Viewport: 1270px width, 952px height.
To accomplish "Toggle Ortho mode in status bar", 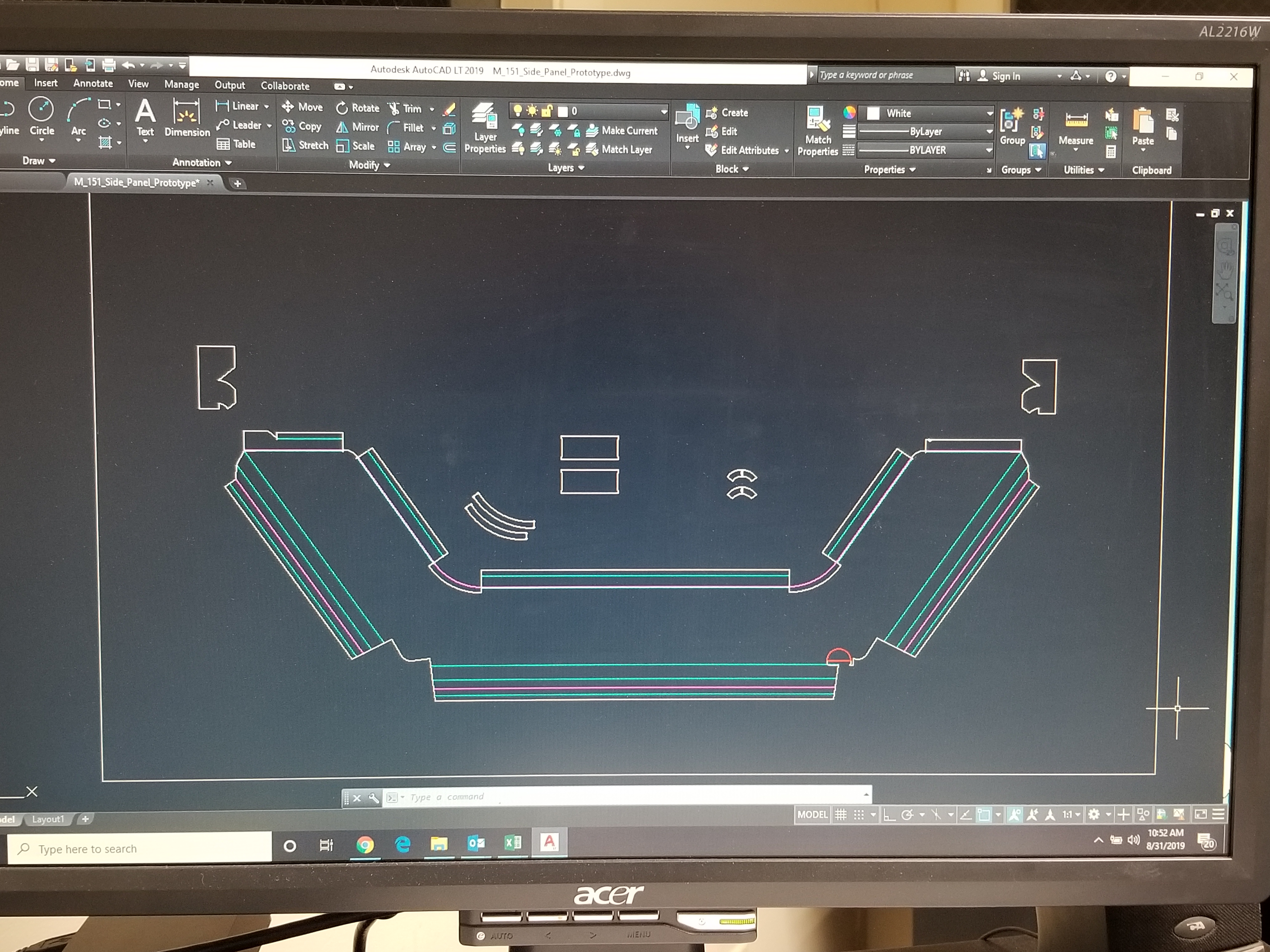I will 889,814.
